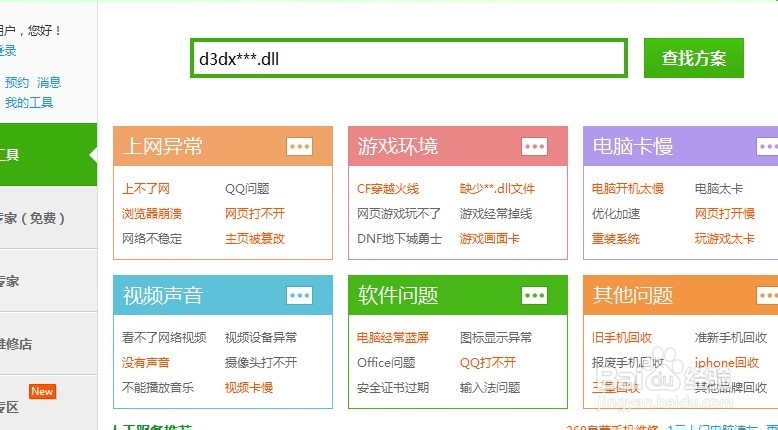Select the 专家（免费）sidebar tab
The image size is (778, 430).
tap(48, 218)
